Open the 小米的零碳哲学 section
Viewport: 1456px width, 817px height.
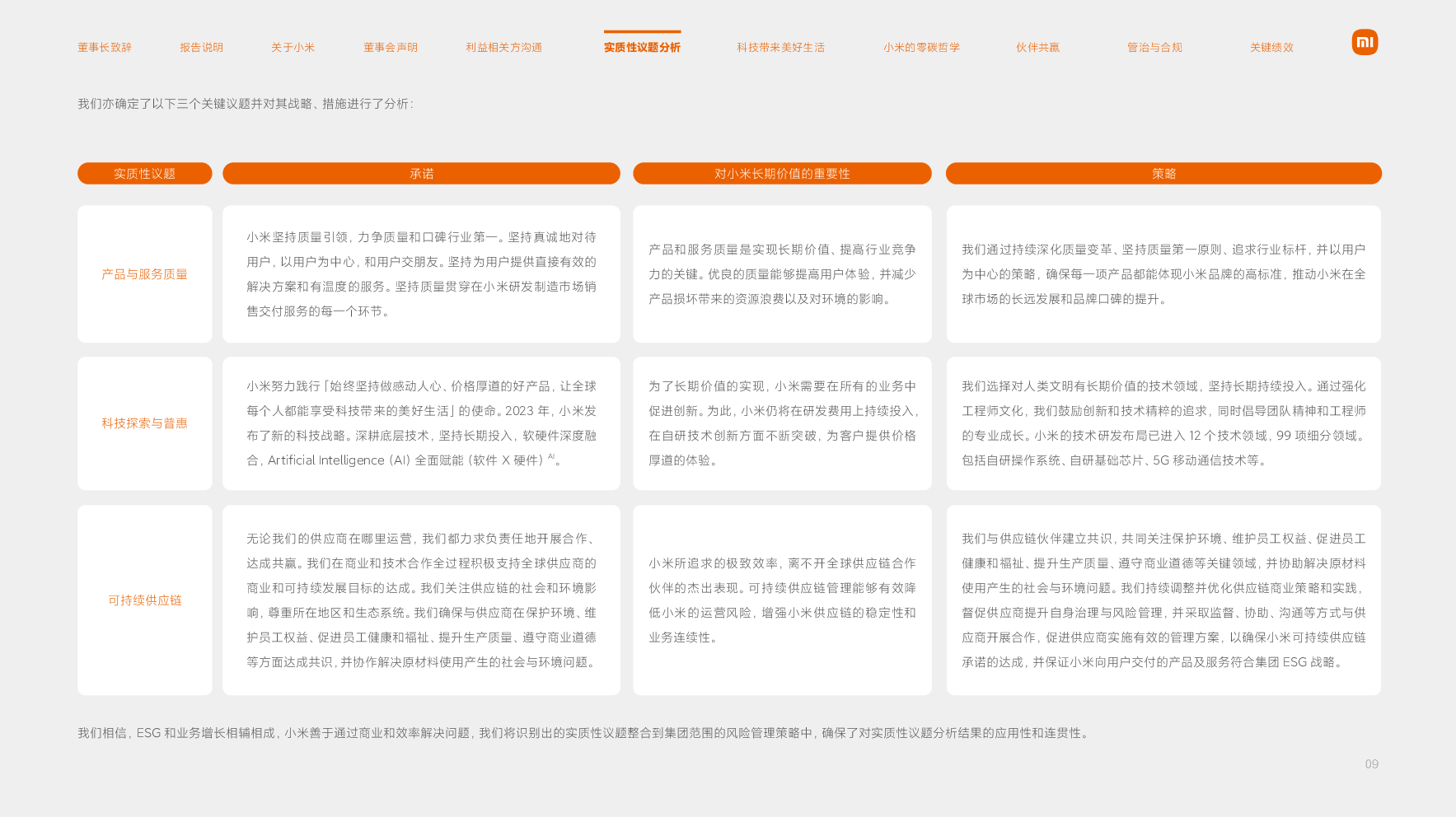(x=922, y=48)
